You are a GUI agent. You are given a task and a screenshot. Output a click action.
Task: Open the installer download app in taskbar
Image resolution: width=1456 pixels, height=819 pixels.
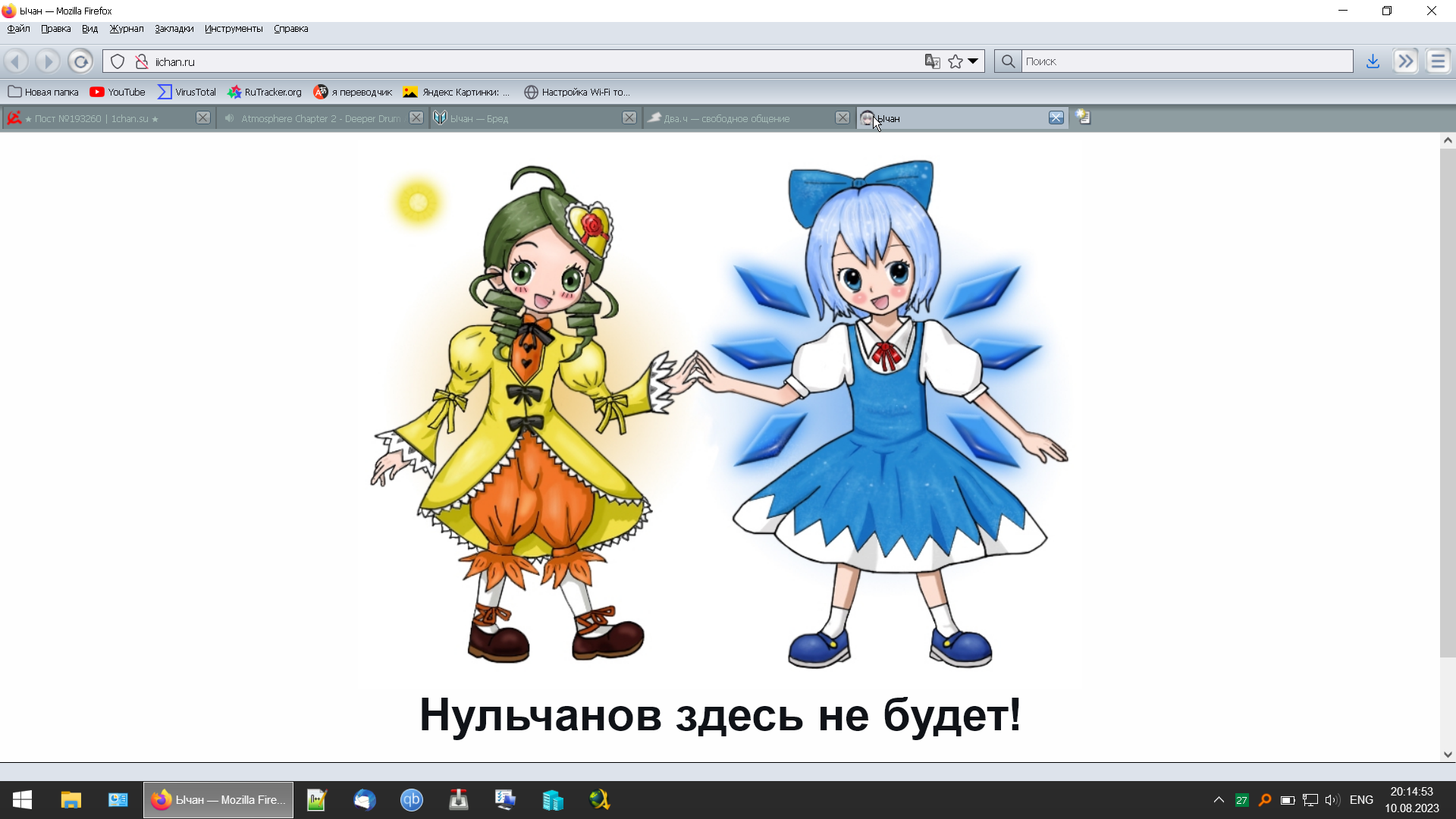(459, 800)
